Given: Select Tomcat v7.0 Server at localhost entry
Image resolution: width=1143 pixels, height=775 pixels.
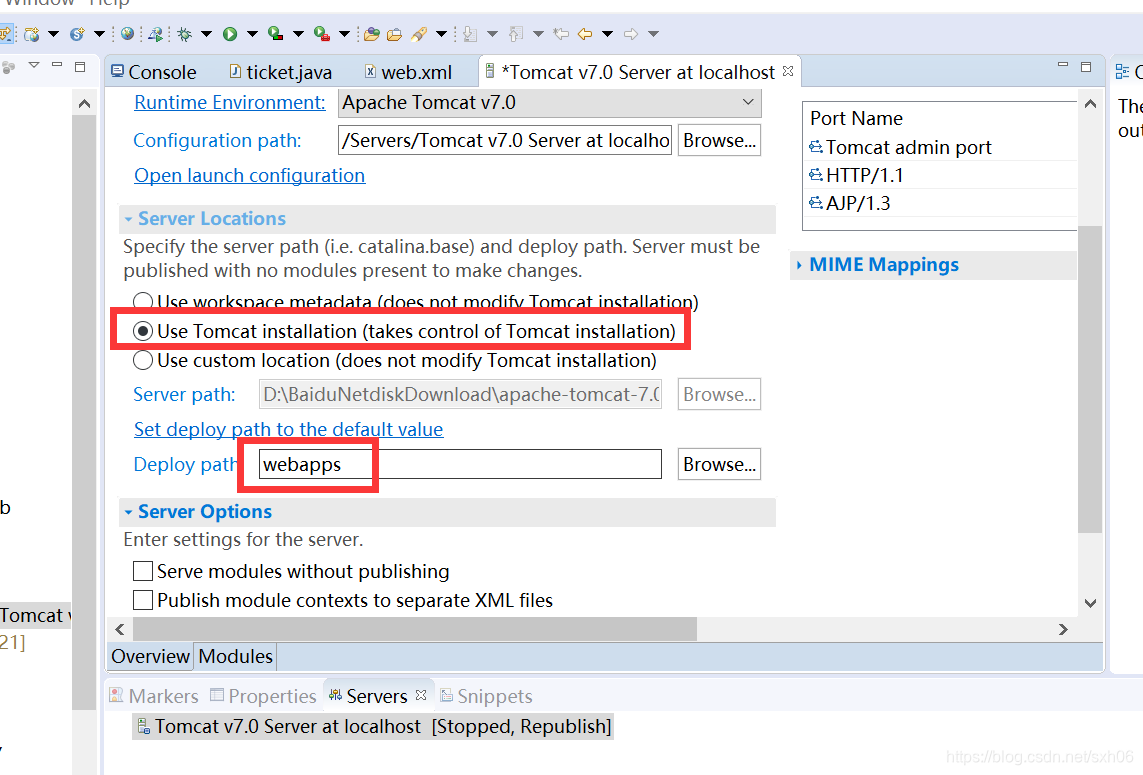Looking at the screenshot, I should click(373, 726).
